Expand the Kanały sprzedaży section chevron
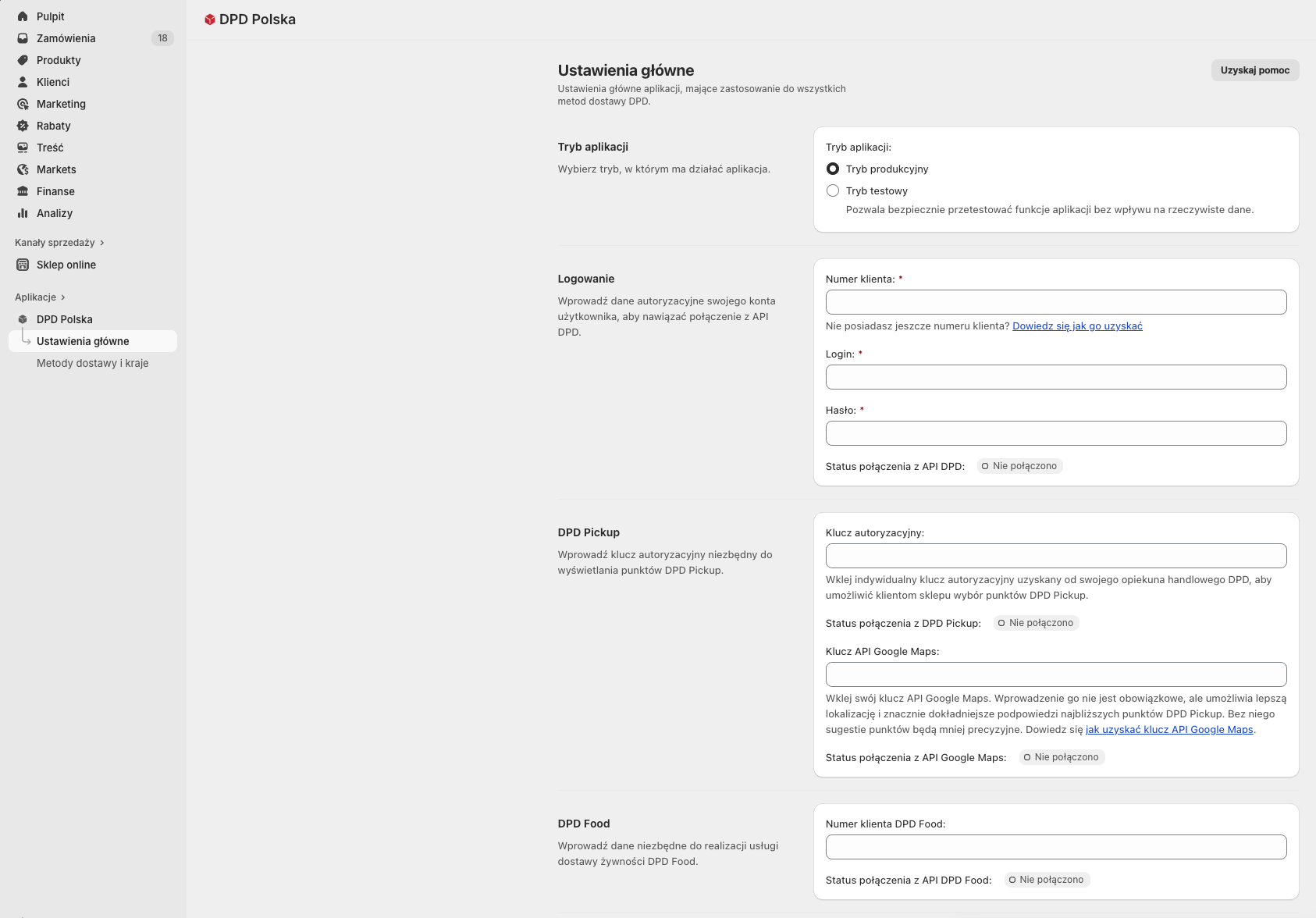 [x=101, y=243]
